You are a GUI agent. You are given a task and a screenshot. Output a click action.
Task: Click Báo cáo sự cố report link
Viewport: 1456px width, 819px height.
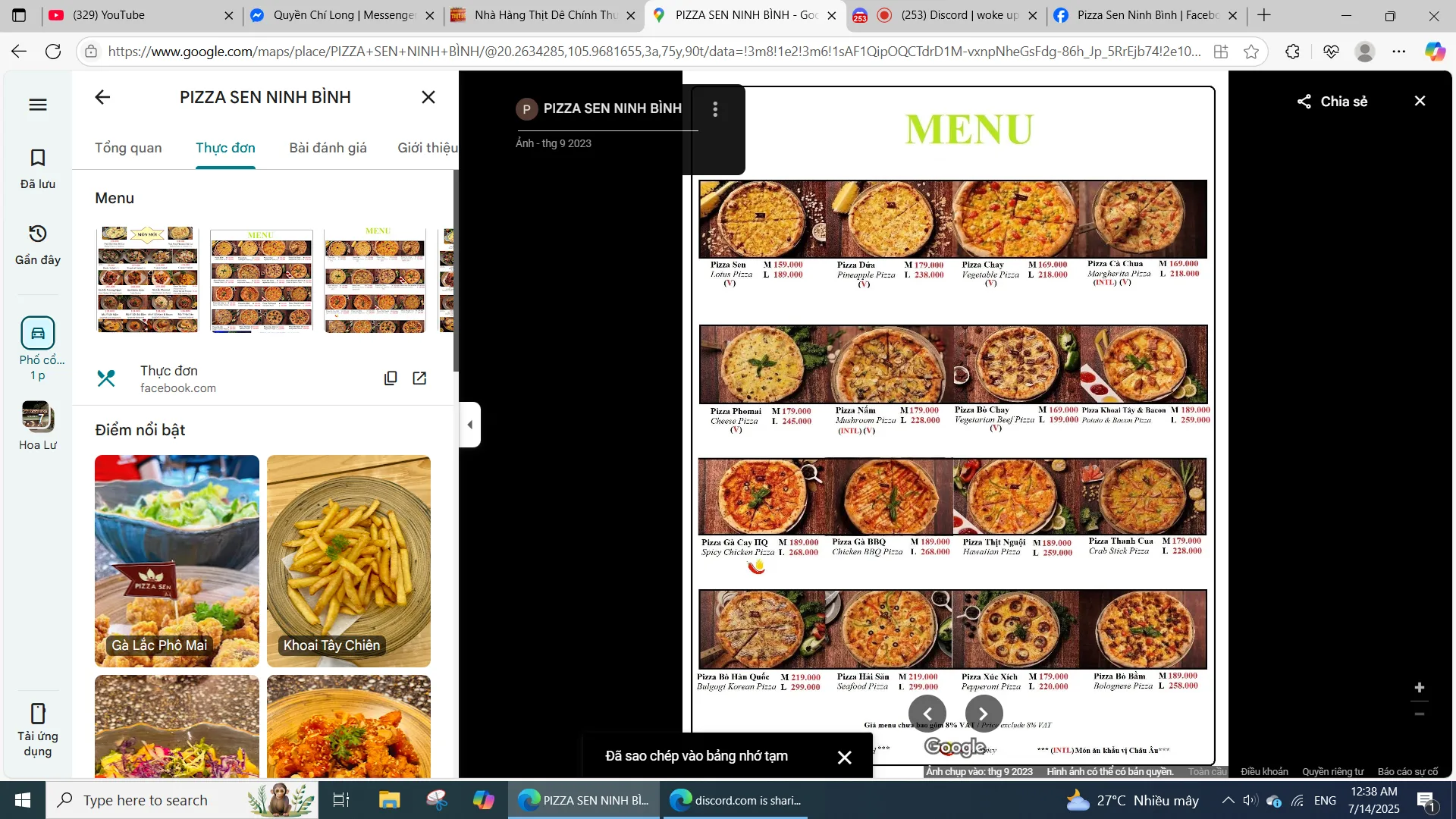[x=1407, y=772]
